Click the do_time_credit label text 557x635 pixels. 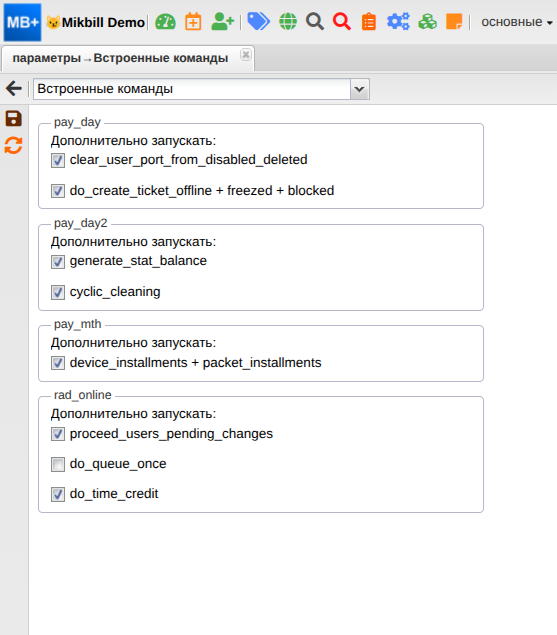coord(114,494)
